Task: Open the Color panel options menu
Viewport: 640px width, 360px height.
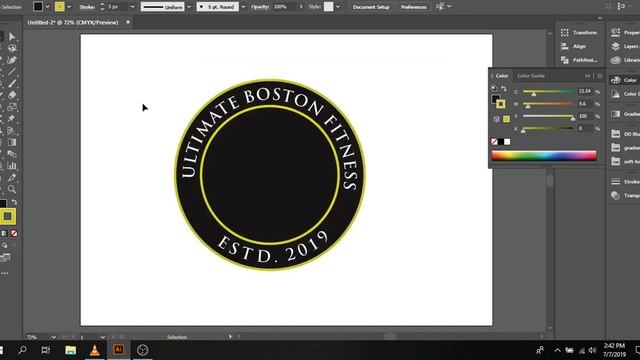Action: point(600,76)
